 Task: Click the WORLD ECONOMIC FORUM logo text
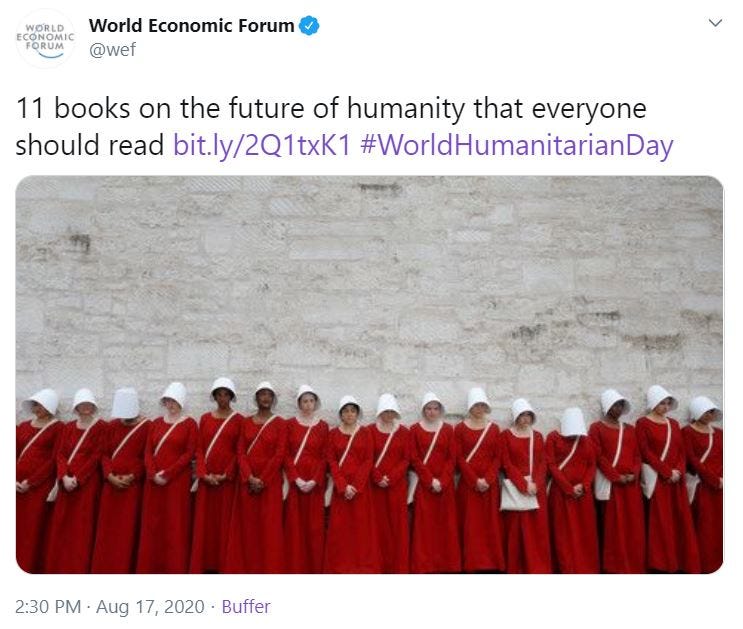(x=45, y=37)
